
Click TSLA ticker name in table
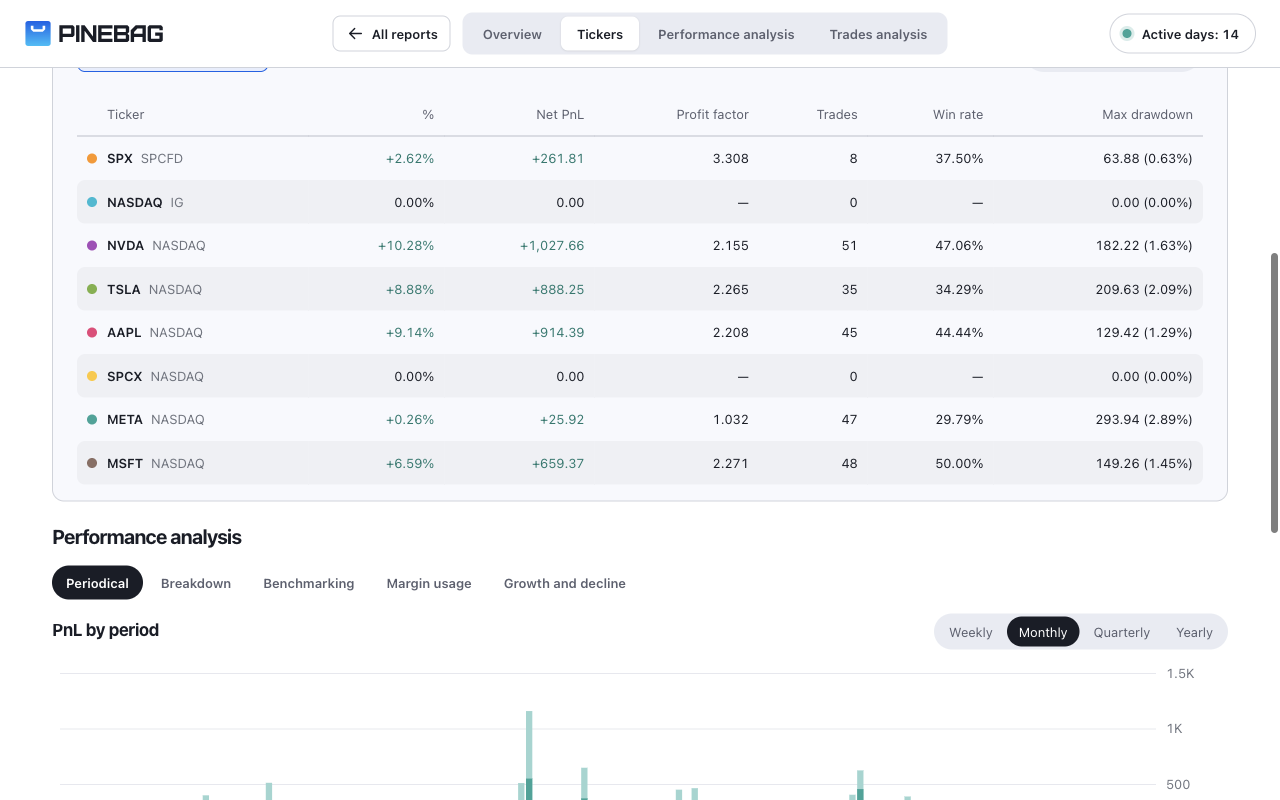124,289
